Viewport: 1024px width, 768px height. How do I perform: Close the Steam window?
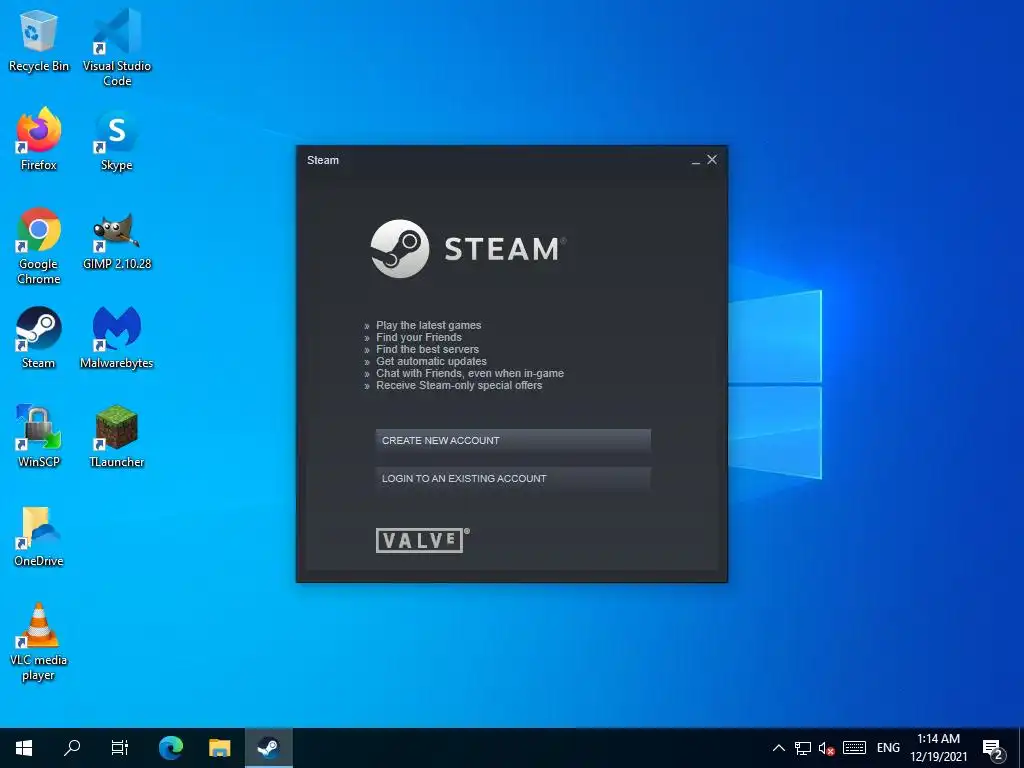tap(712, 159)
